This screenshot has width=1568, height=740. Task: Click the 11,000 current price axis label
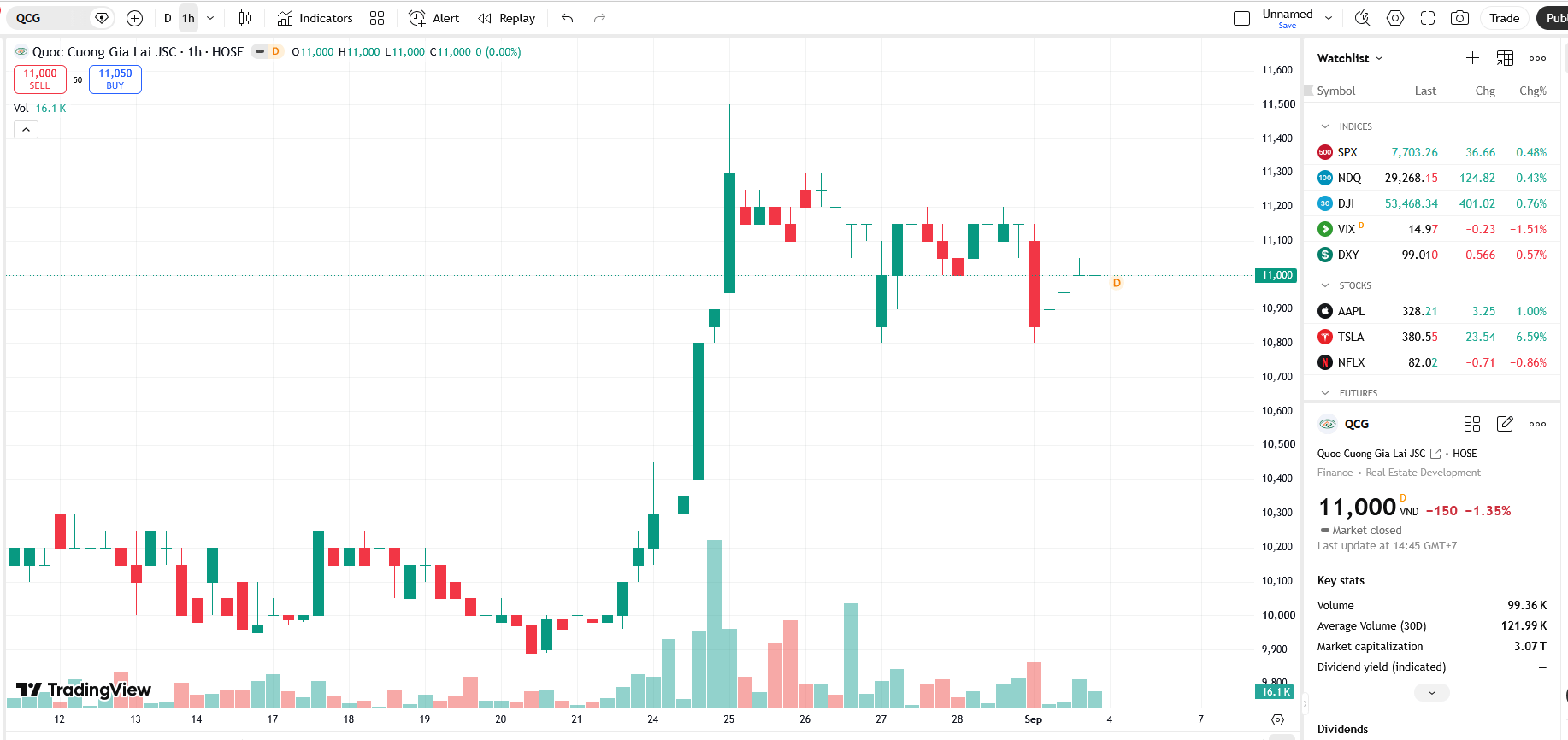tap(1277, 275)
